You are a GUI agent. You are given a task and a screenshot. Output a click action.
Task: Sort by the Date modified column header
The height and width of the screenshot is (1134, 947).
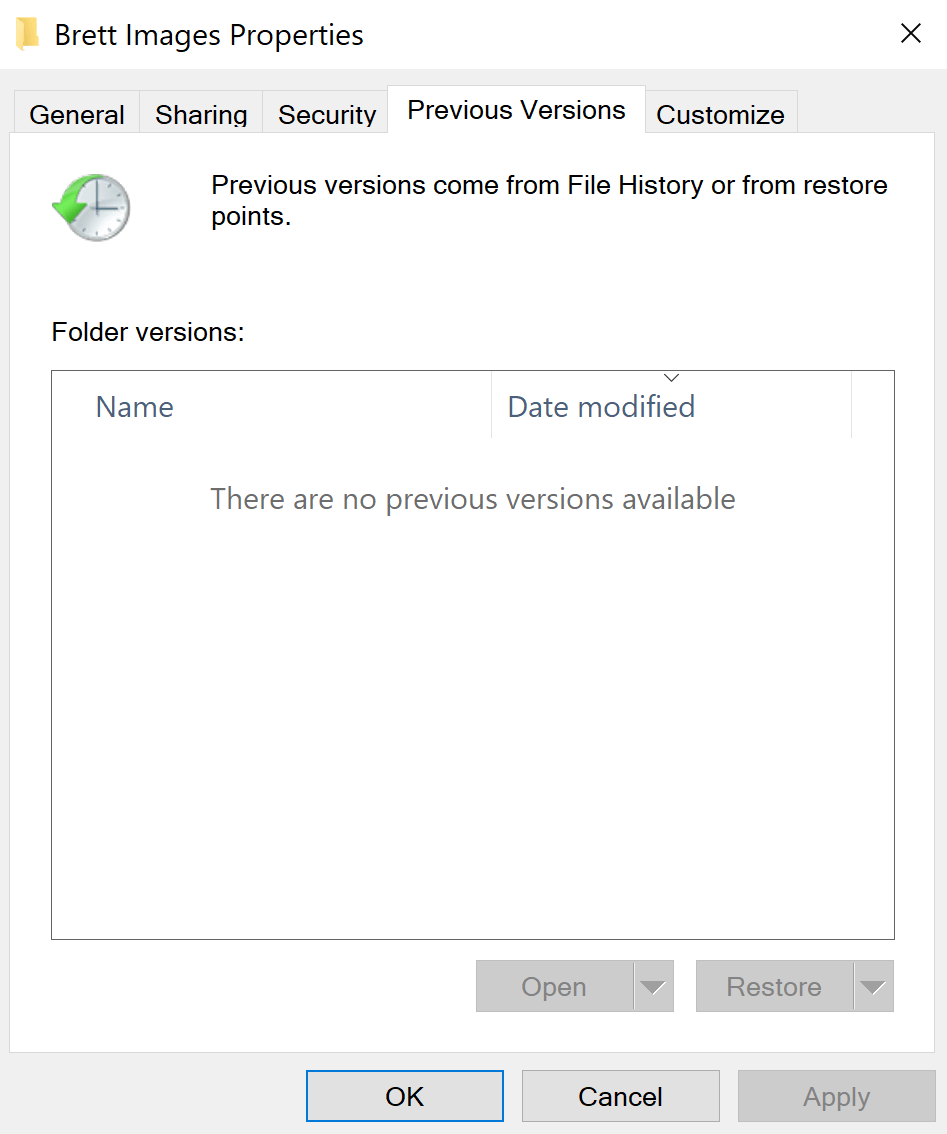coord(600,406)
